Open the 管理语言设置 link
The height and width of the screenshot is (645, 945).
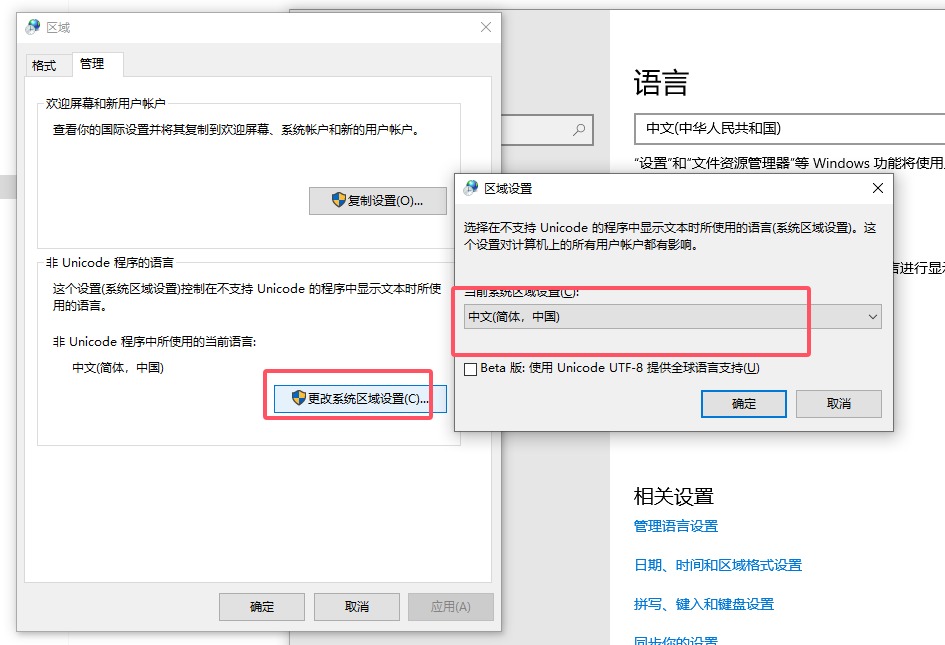[x=676, y=526]
